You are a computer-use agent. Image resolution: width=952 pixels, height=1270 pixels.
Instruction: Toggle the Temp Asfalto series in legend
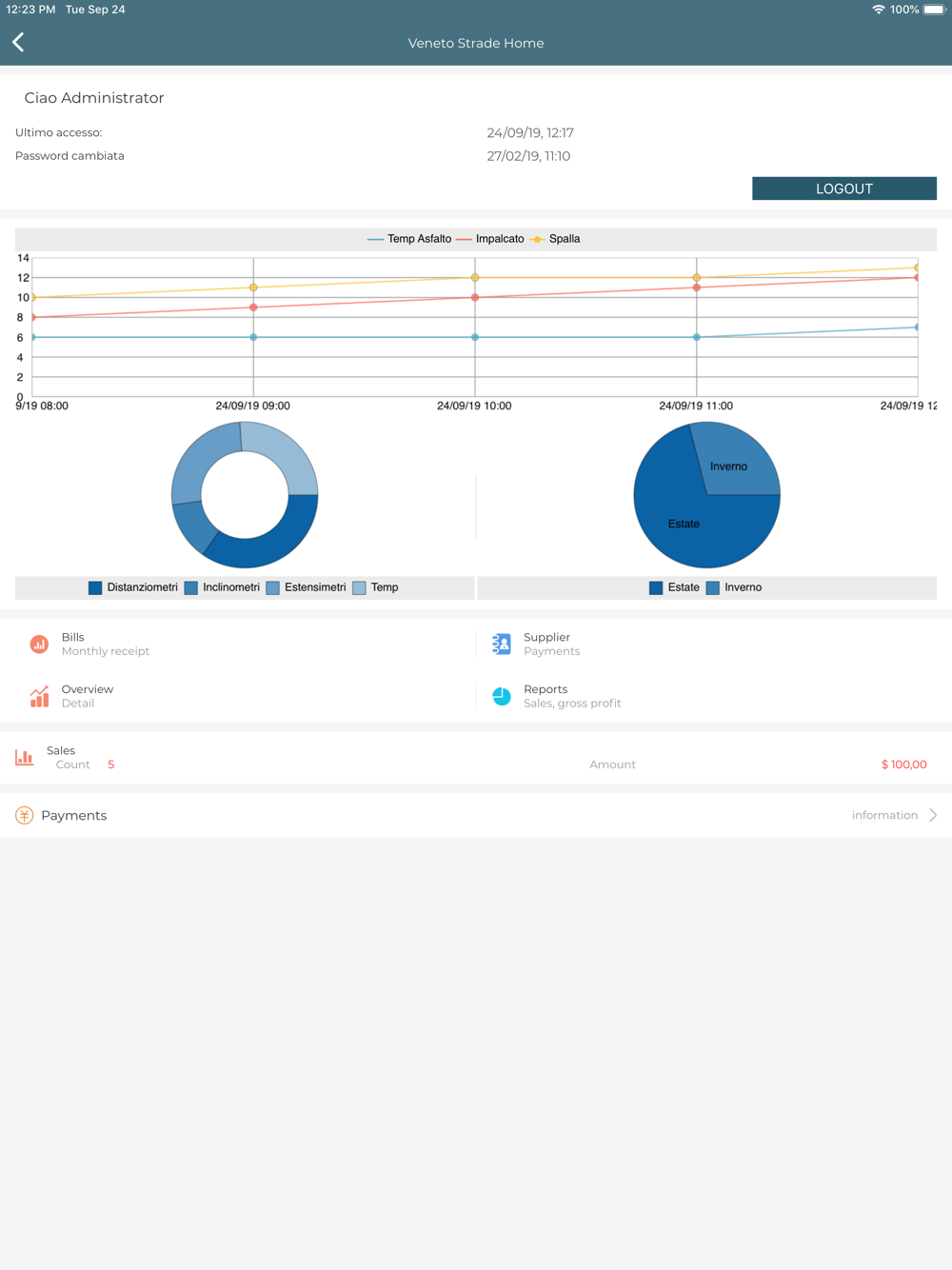click(x=409, y=239)
